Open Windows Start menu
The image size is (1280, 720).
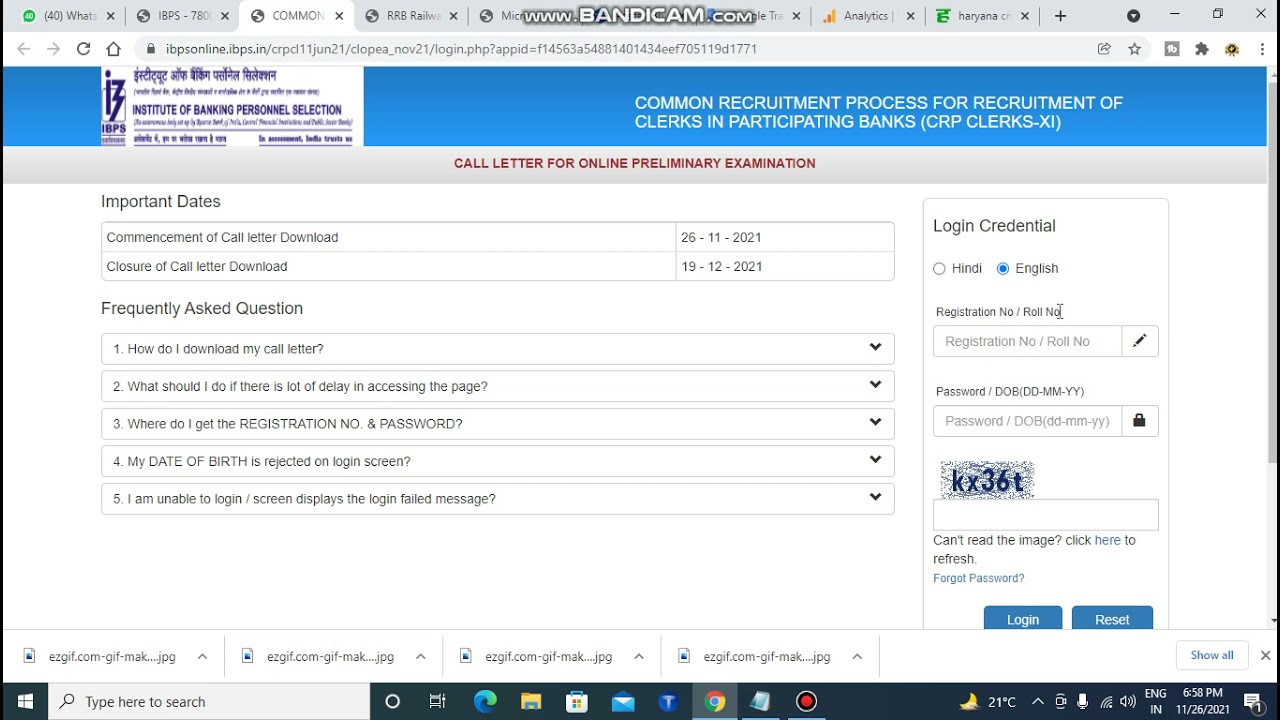coord(24,701)
